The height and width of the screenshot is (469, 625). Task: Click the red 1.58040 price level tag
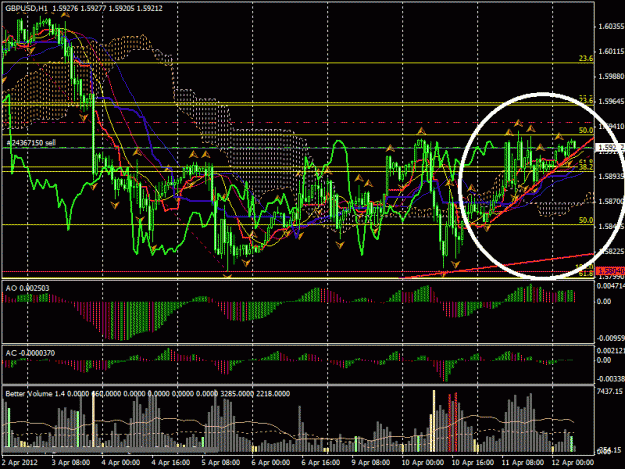point(610,271)
